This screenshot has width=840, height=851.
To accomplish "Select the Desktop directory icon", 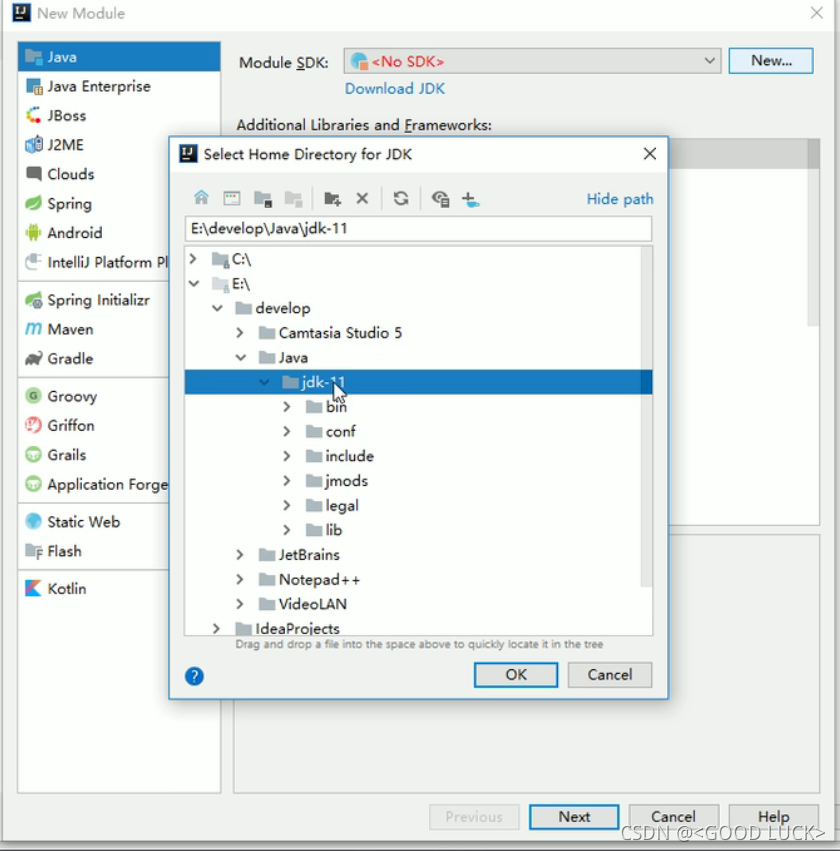I will click(231, 197).
